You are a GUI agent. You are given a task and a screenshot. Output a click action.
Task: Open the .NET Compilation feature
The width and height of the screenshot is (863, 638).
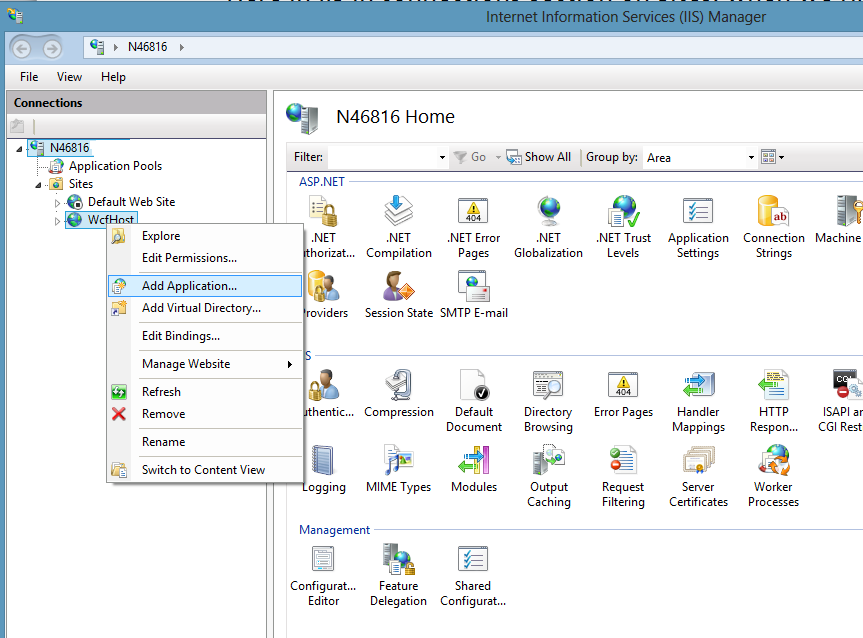(x=398, y=225)
